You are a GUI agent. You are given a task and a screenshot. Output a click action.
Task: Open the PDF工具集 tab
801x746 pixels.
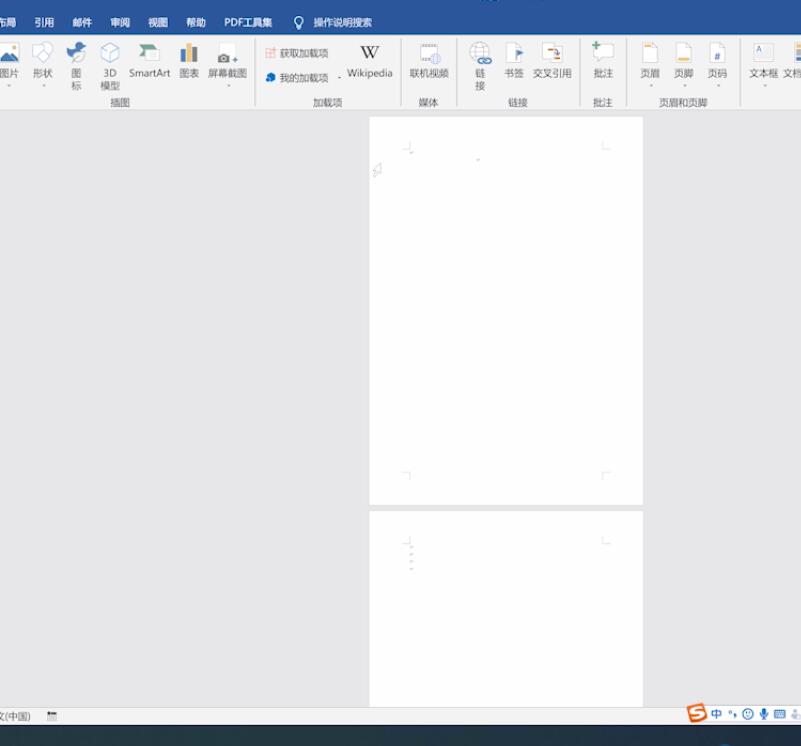pyautogui.click(x=248, y=22)
